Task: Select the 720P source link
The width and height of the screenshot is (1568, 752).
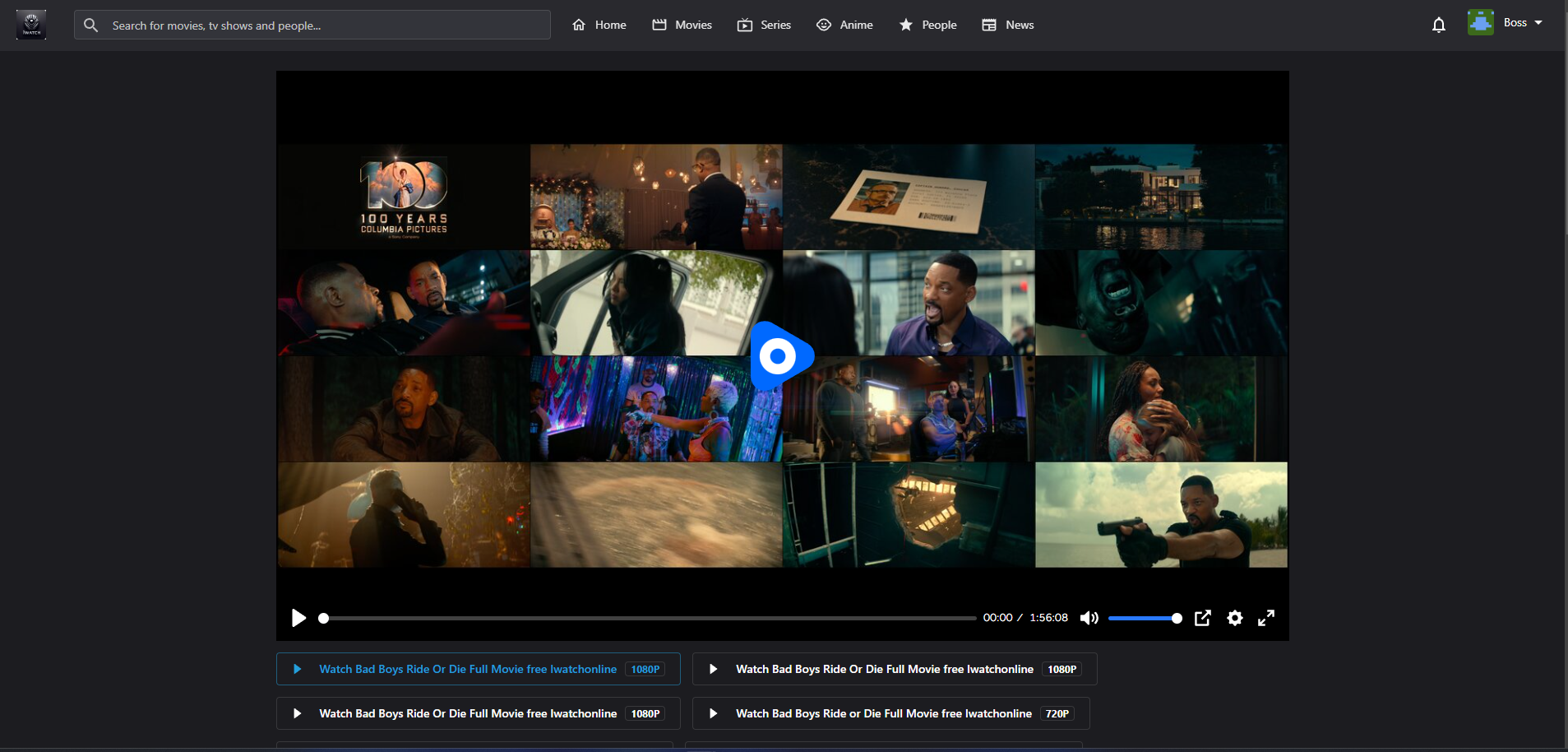Action: pyautogui.click(x=891, y=713)
